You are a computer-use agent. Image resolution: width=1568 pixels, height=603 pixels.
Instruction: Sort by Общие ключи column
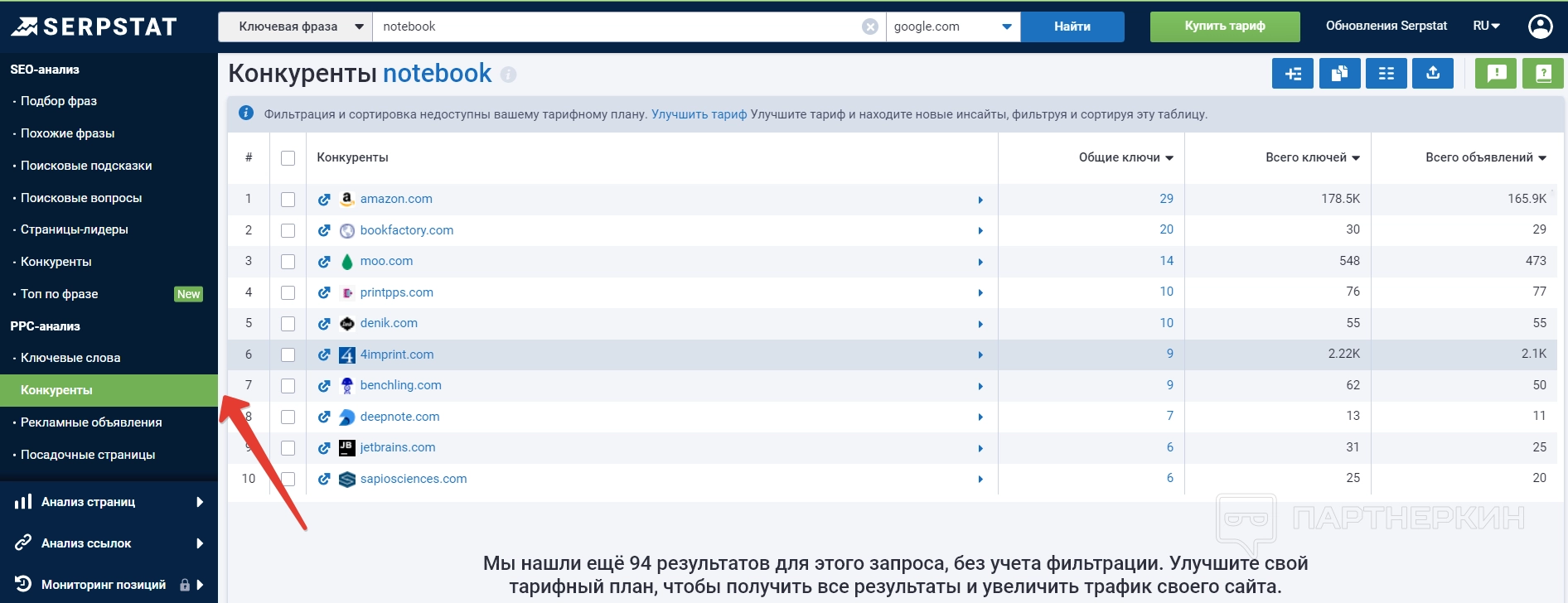1125,157
